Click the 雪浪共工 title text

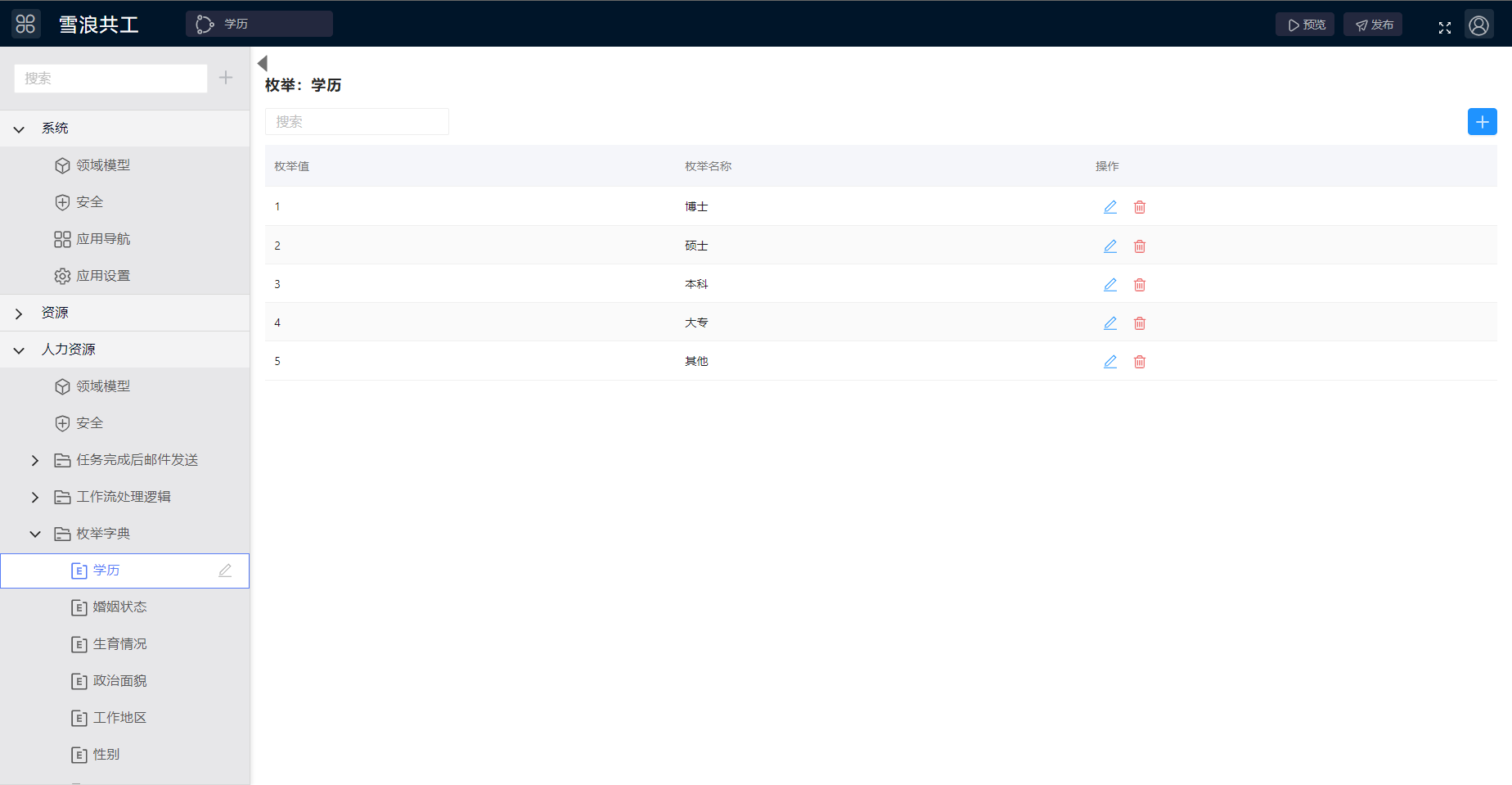click(x=99, y=25)
